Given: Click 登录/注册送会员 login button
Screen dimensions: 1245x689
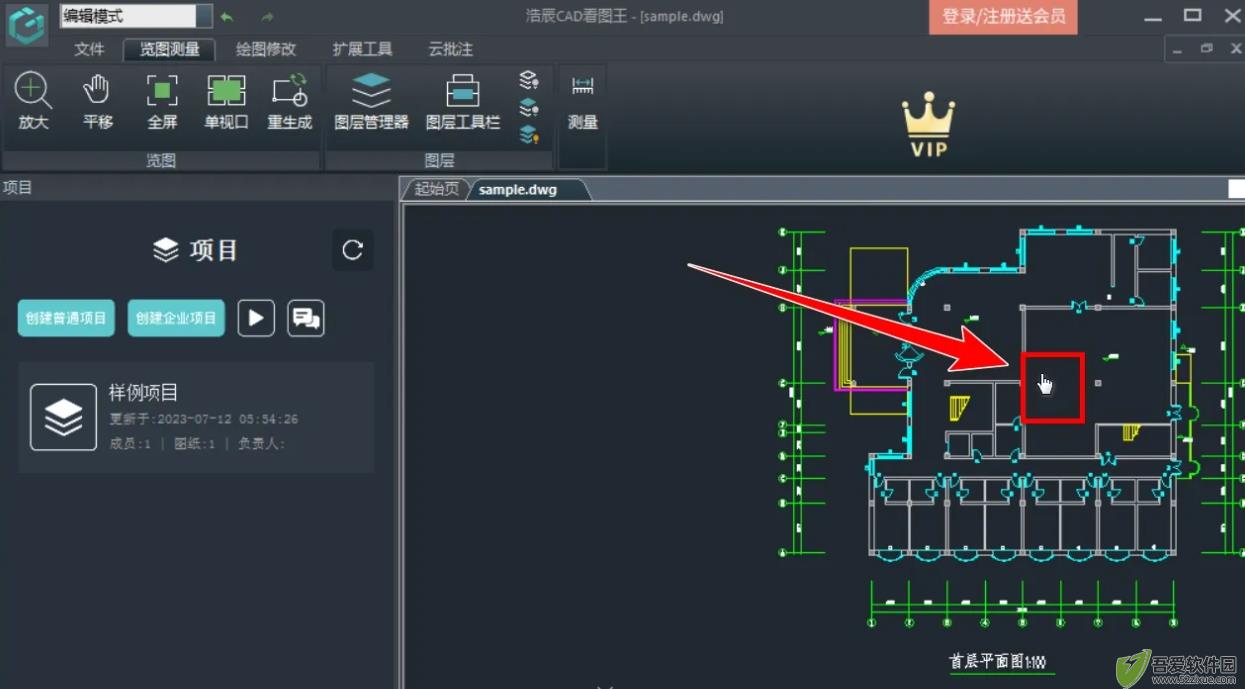Looking at the screenshot, I should pos(1003,17).
